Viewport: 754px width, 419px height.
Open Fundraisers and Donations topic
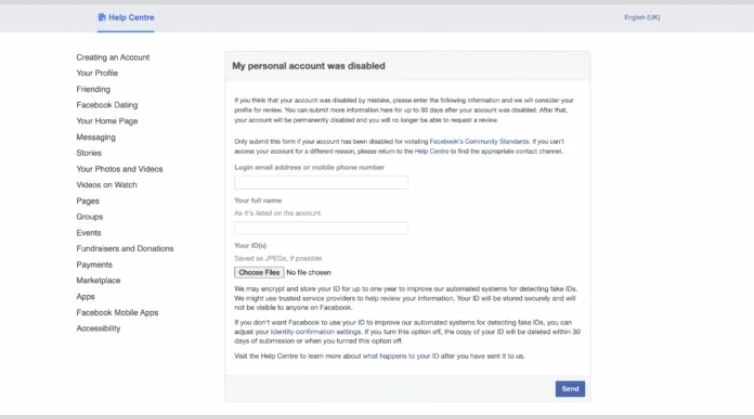[125, 249]
